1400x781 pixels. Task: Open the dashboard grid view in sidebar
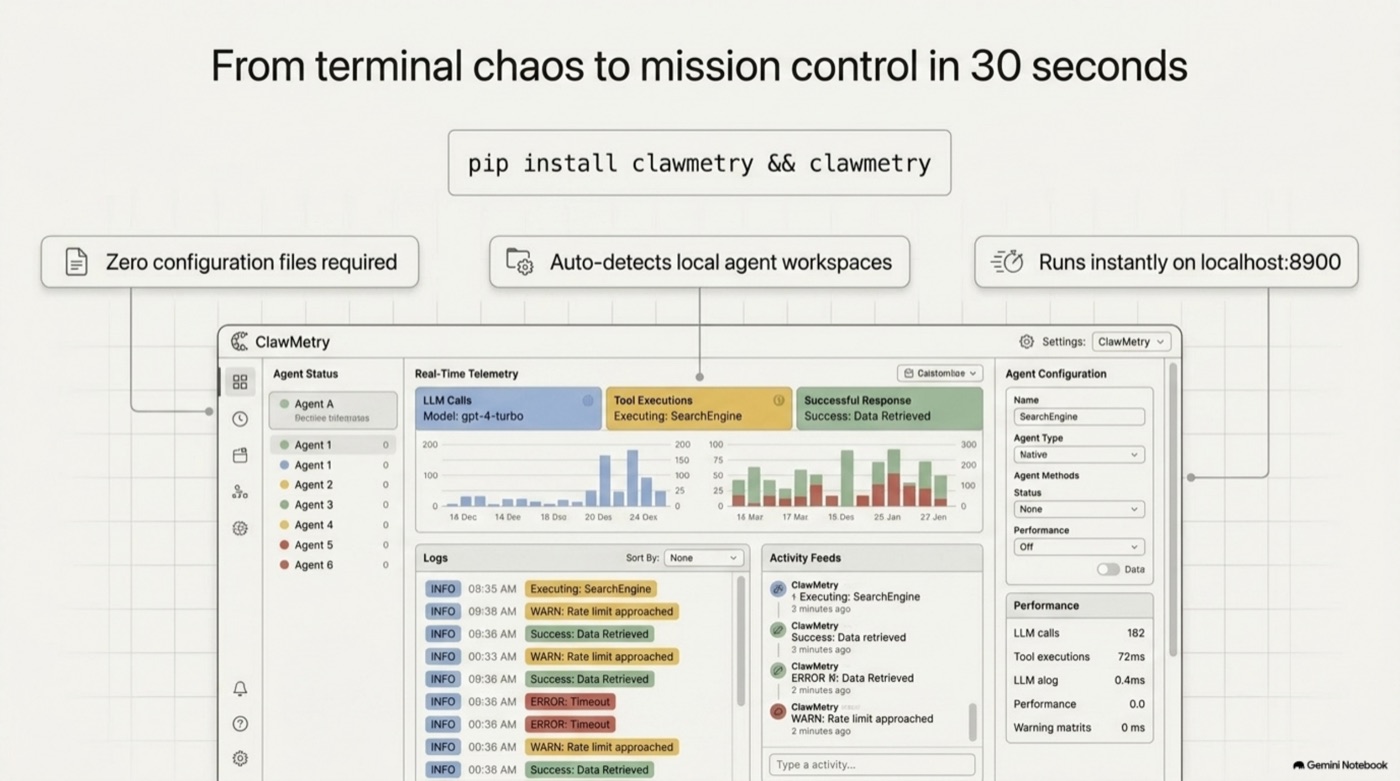(240, 382)
